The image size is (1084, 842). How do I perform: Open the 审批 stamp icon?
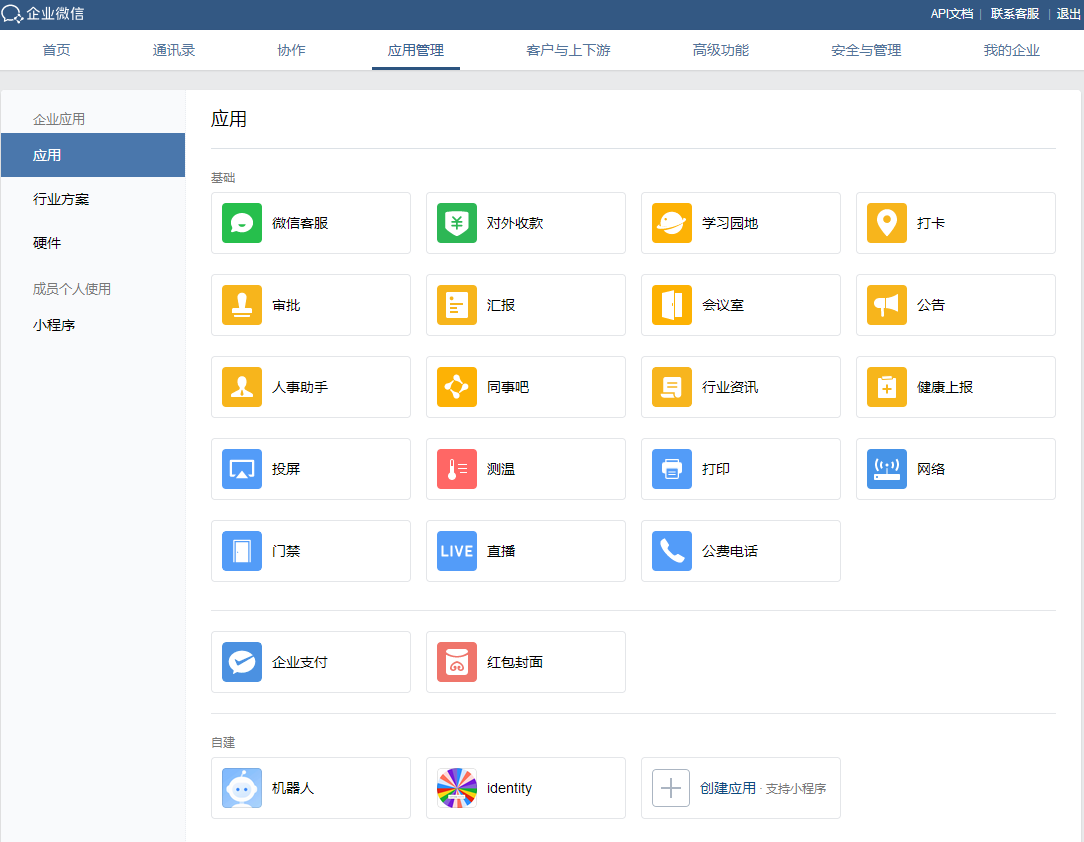pos(242,305)
